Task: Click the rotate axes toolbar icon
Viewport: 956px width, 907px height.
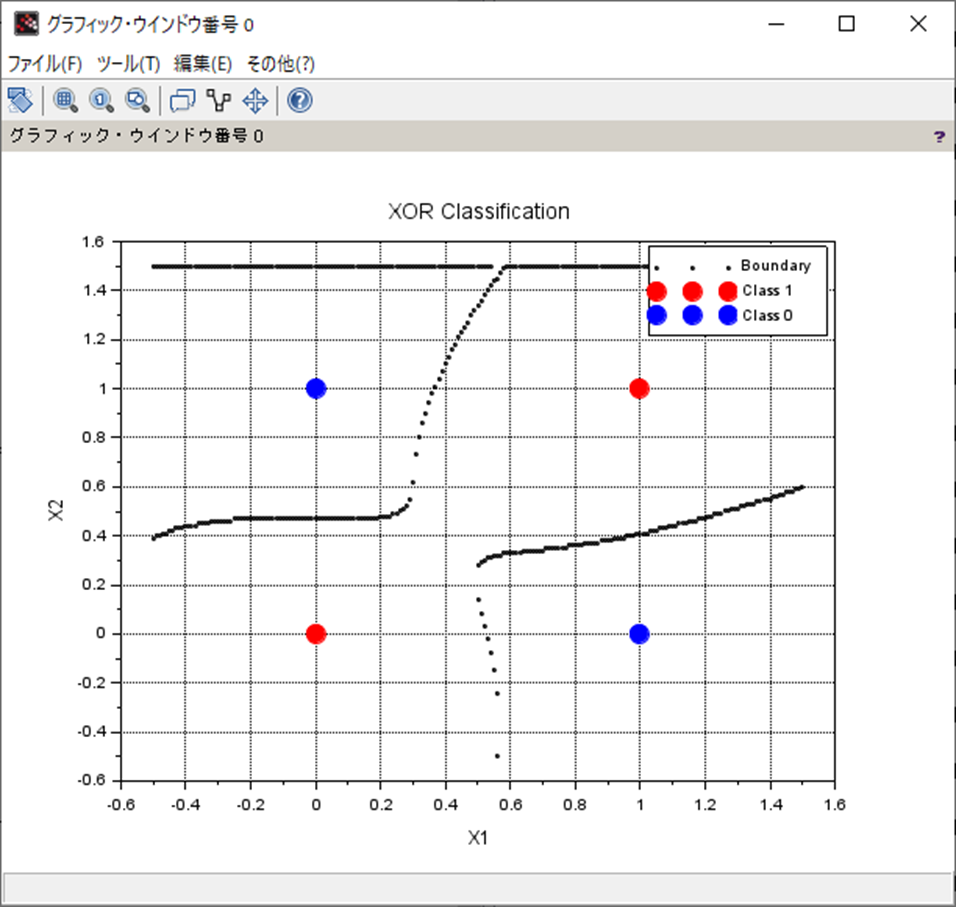Action: point(20,100)
